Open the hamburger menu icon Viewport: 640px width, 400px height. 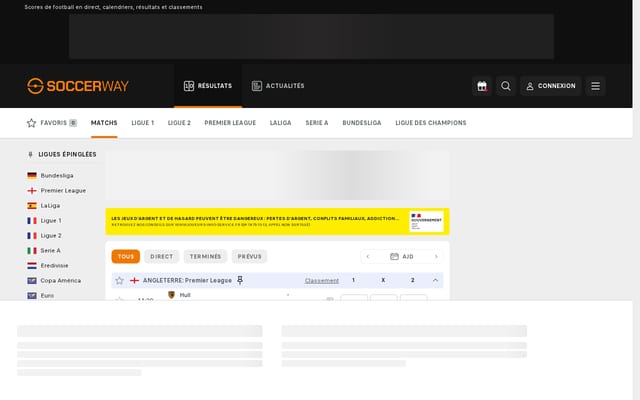596,86
